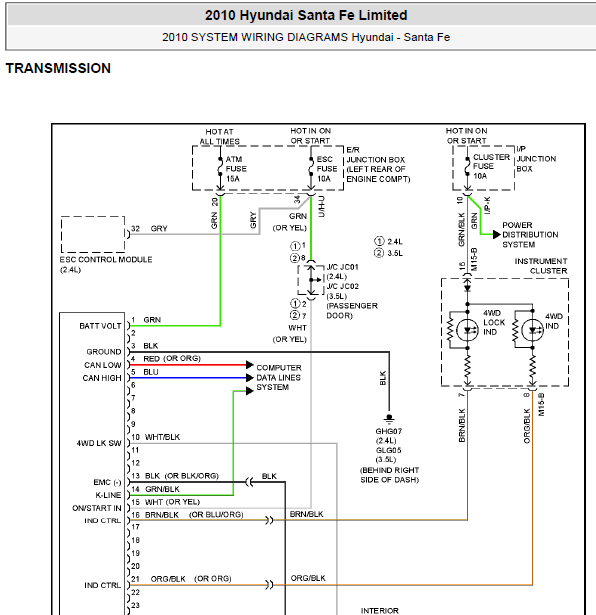The height and width of the screenshot is (615, 596).
Task: Click the arrowhead pointing to POWER DISTRIBUTION SYSTEM
Action: coord(496,235)
